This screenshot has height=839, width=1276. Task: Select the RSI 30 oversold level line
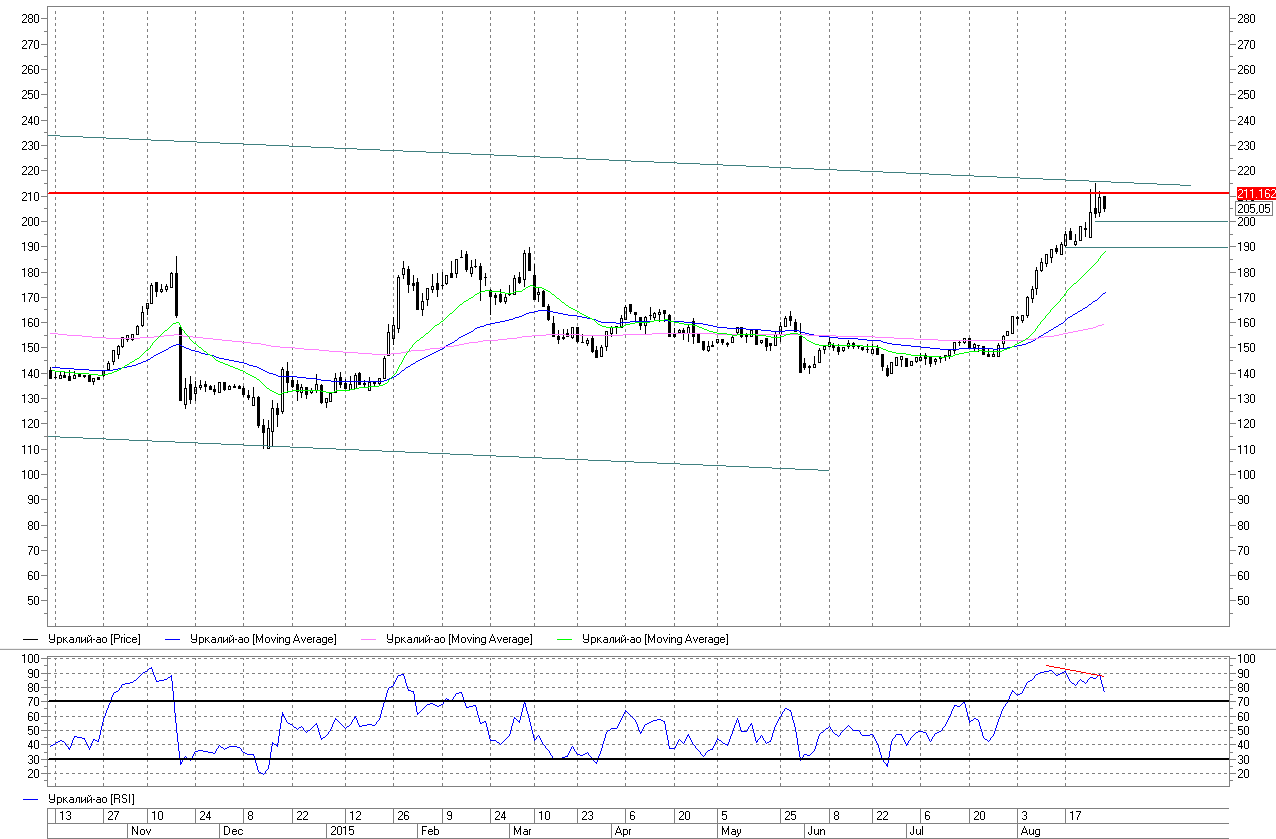(x=600, y=759)
